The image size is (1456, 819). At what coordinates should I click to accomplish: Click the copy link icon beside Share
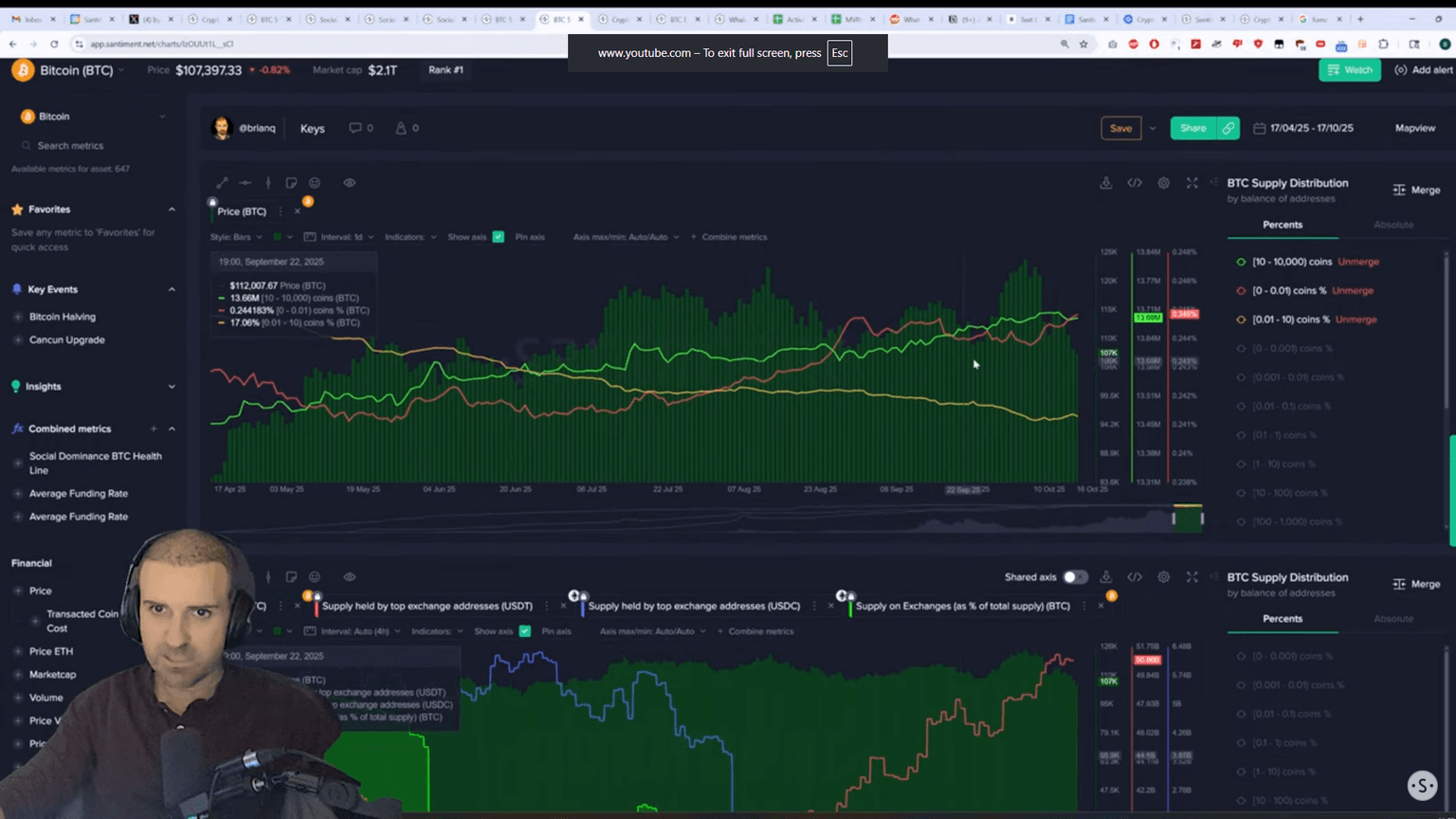(x=1228, y=128)
